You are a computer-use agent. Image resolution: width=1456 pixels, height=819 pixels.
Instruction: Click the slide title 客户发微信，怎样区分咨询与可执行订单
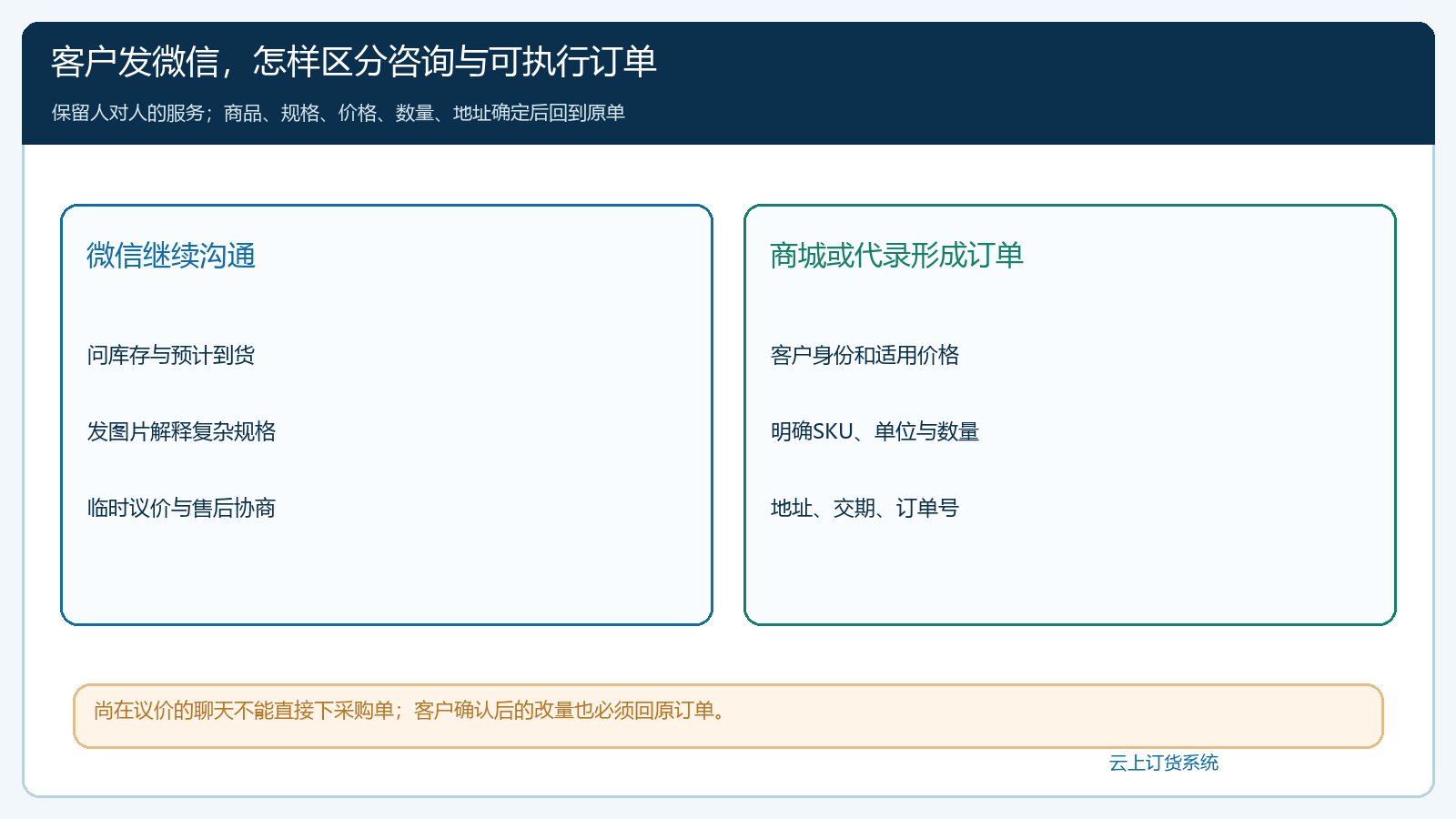[x=354, y=62]
